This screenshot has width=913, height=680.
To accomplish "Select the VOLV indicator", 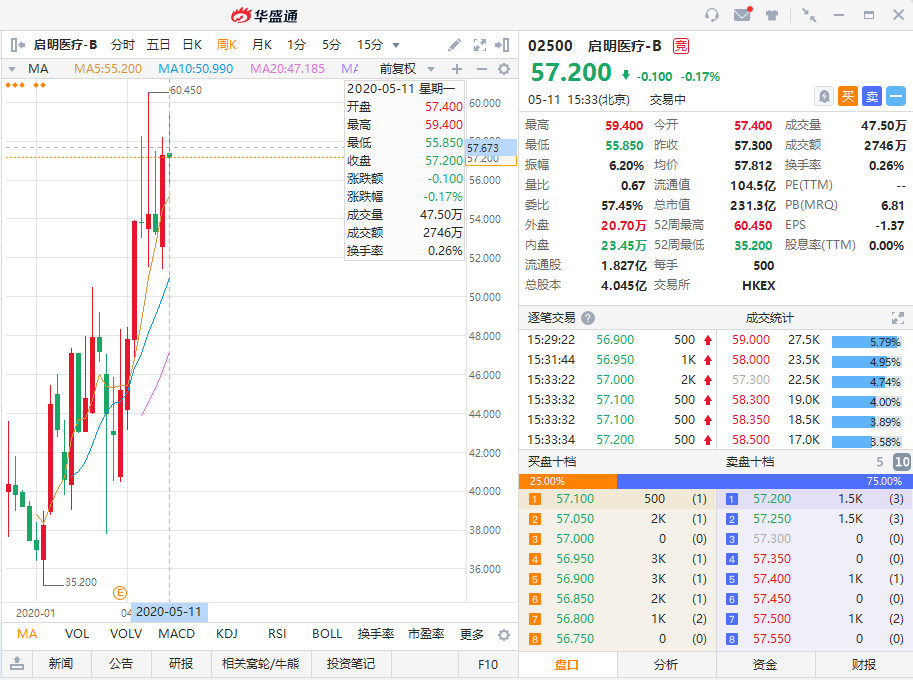I will pyautogui.click(x=126, y=634).
